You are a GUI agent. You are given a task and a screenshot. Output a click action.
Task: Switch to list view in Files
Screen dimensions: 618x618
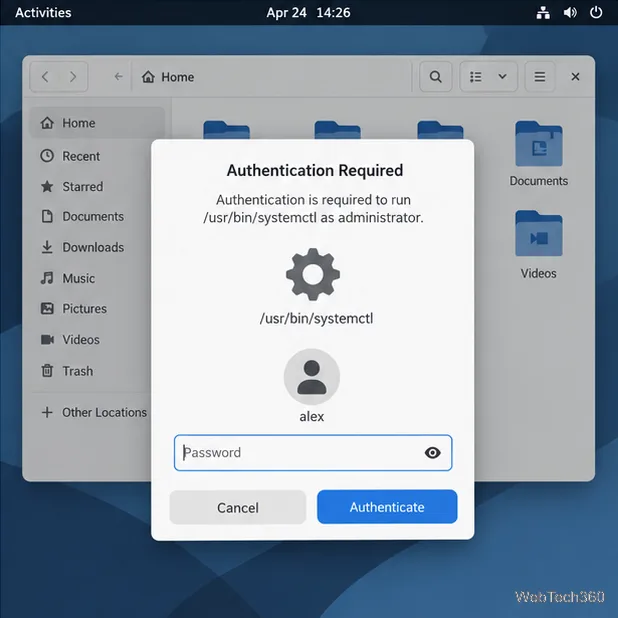tap(476, 76)
